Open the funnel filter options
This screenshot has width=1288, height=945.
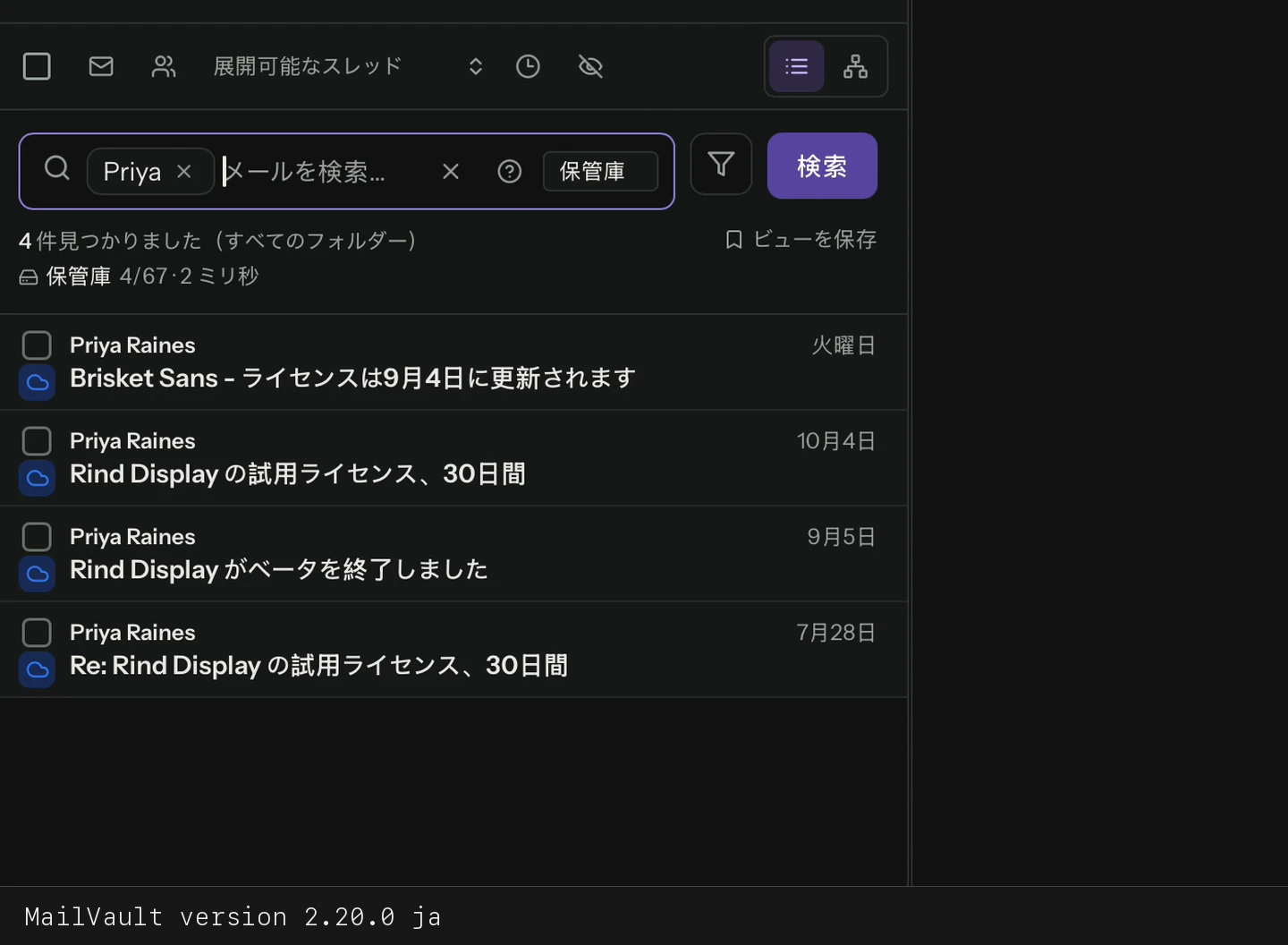point(721,164)
